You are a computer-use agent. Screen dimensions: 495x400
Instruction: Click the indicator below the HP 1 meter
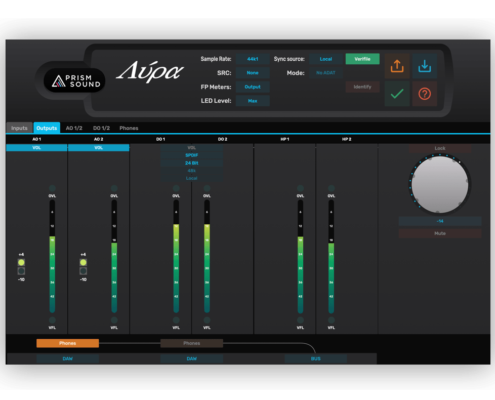click(x=300, y=320)
